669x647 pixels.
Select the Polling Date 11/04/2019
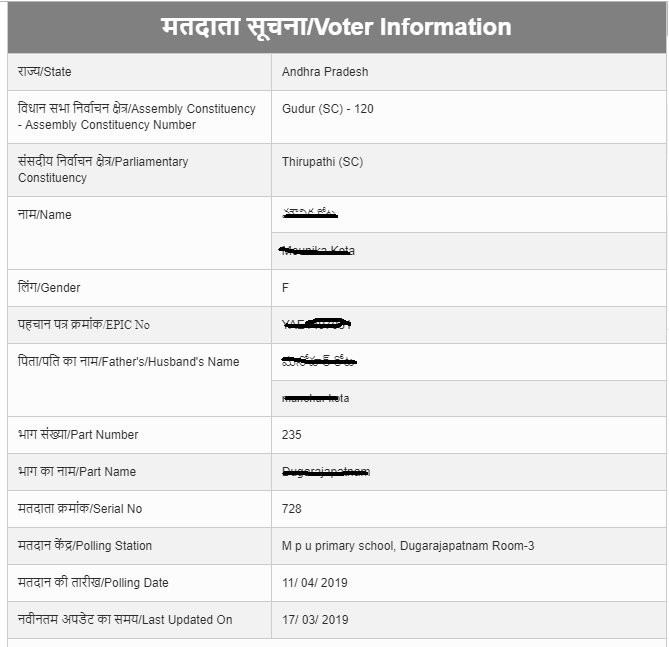(x=314, y=583)
